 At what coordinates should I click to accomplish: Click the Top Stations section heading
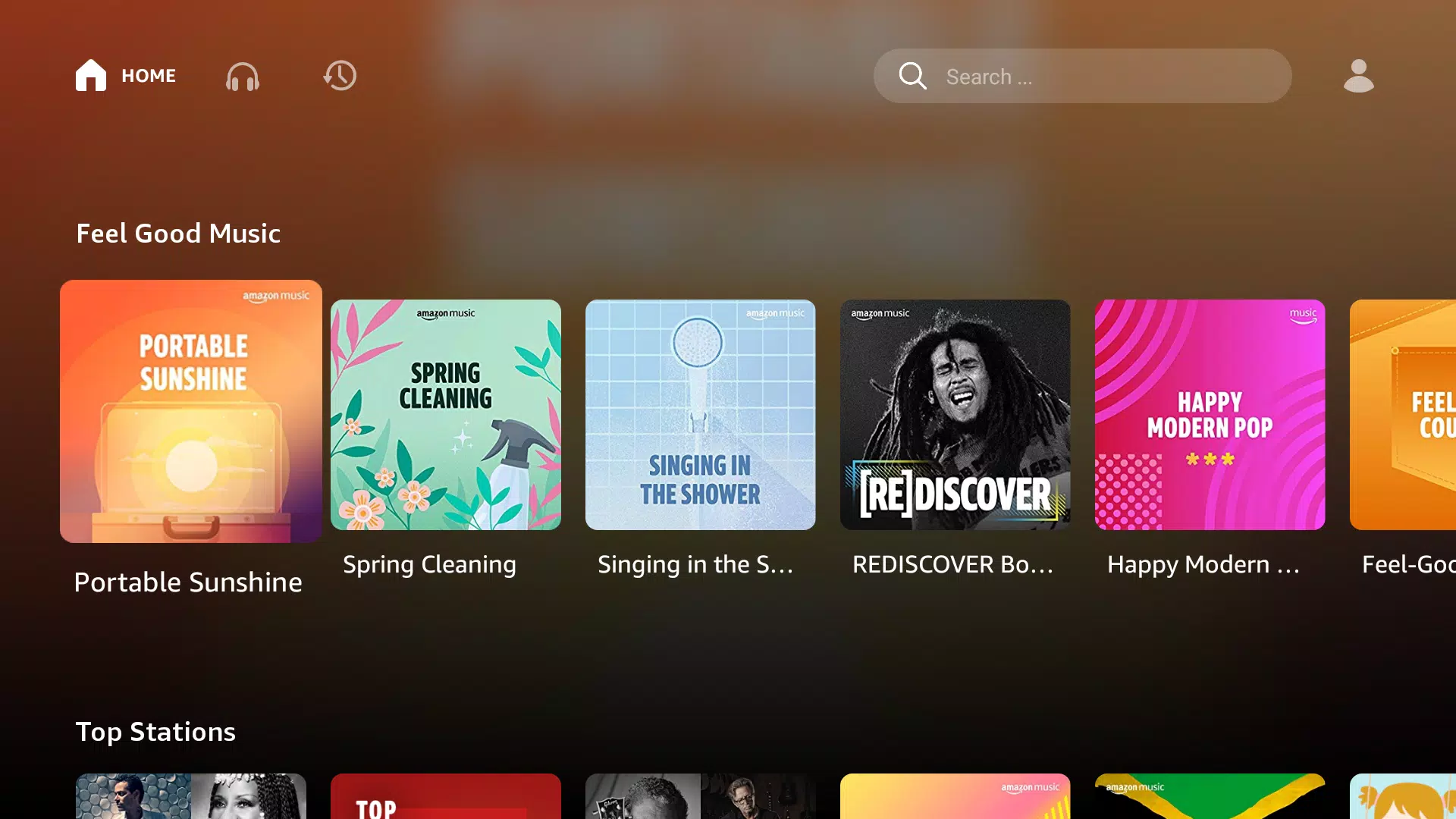pyautogui.click(x=156, y=731)
